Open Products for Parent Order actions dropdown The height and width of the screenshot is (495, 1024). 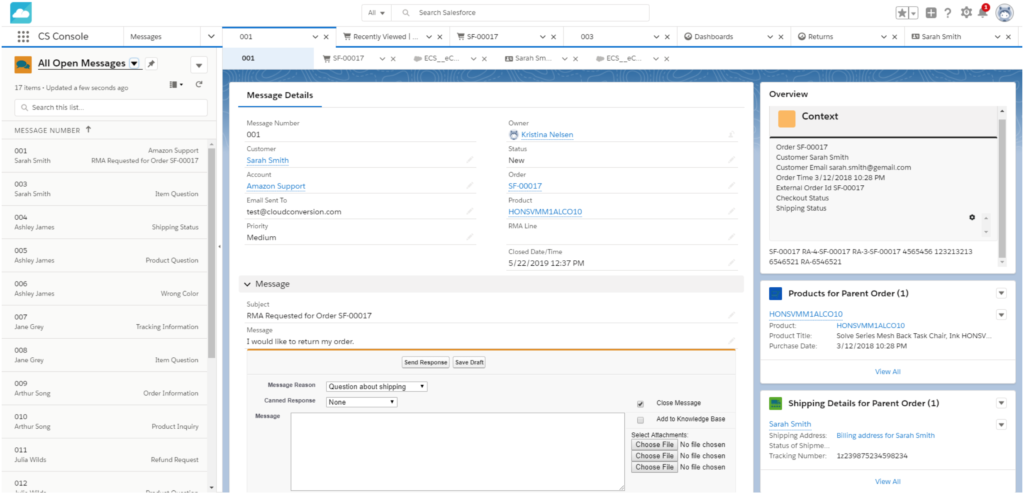1000,293
